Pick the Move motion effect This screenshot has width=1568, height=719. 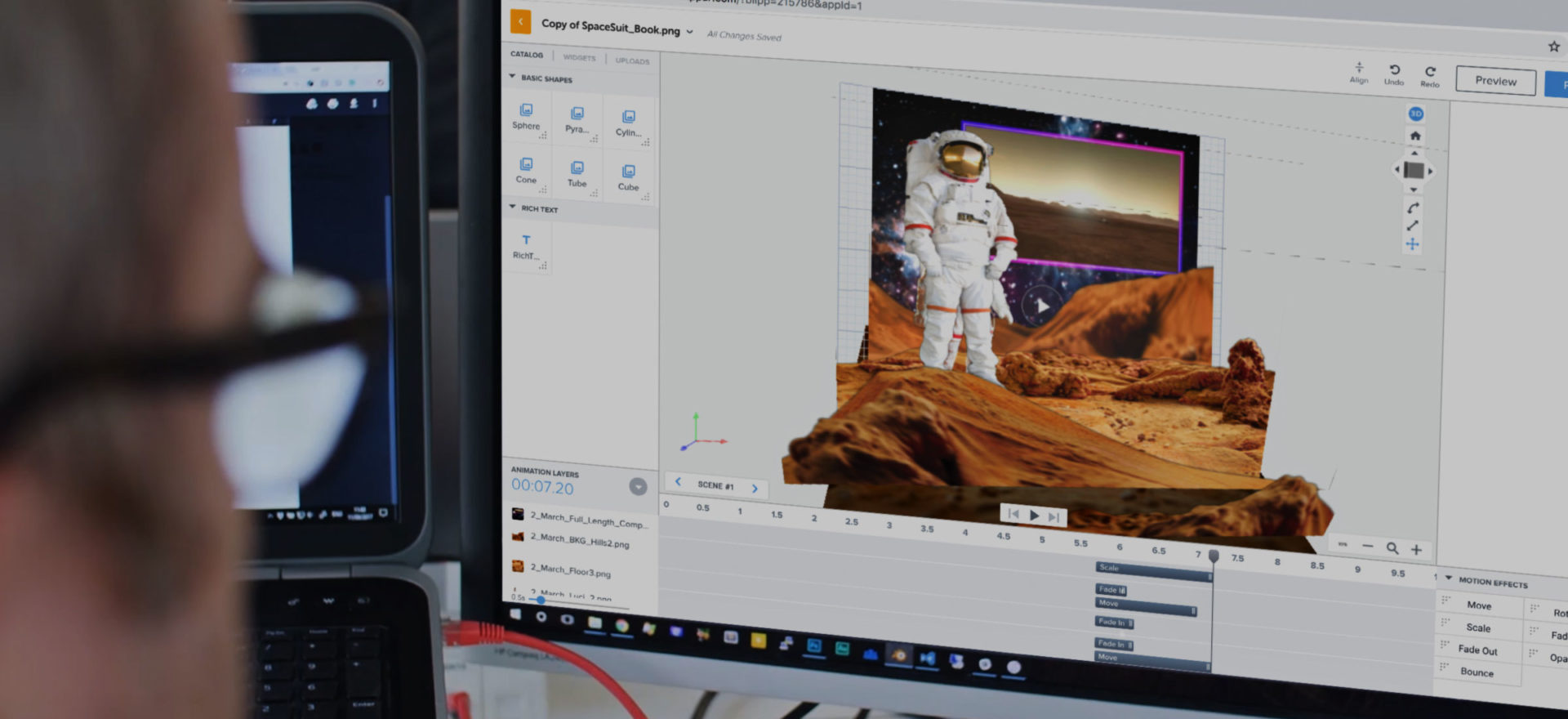(1479, 605)
